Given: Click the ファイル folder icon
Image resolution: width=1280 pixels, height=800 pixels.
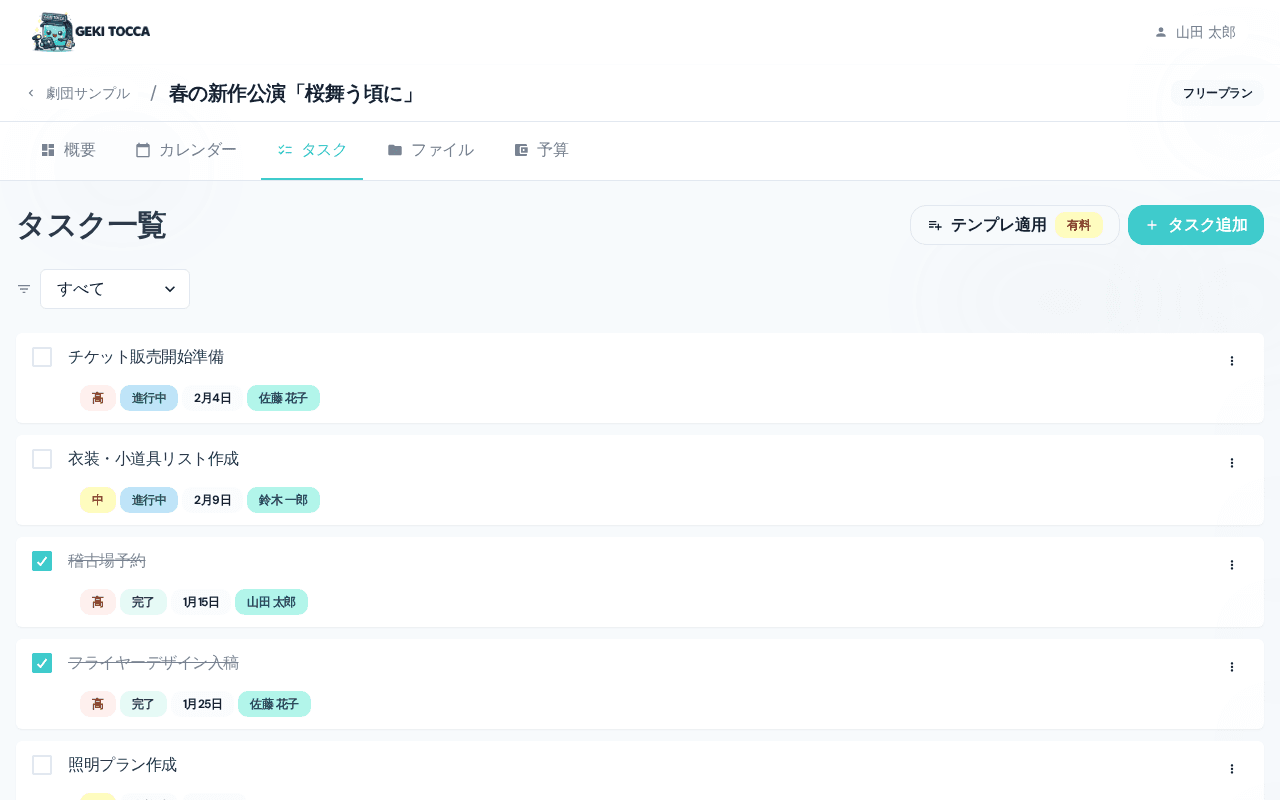Looking at the screenshot, I should point(396,149).
